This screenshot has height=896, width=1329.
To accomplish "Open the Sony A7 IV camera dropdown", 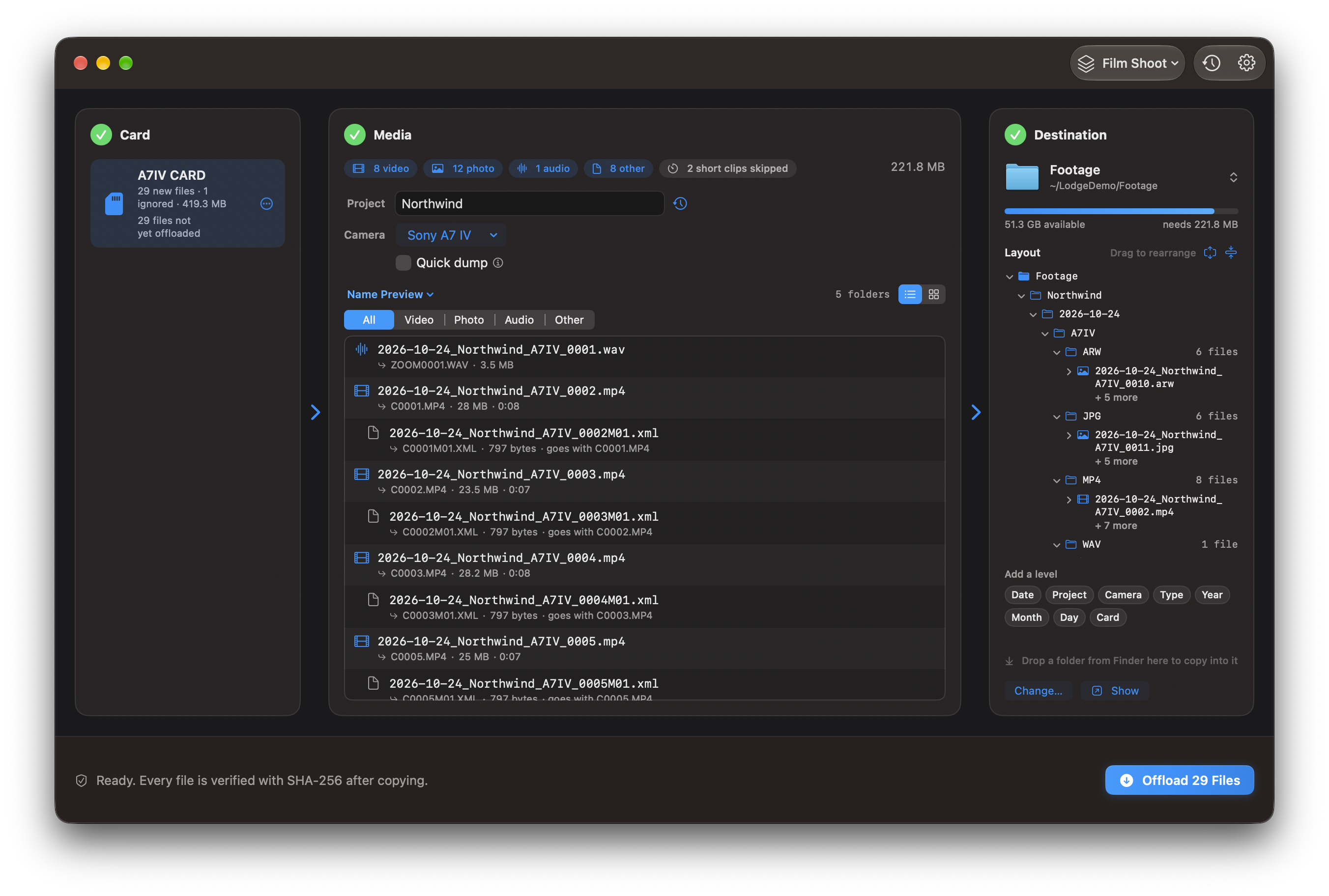I will 452,235.
